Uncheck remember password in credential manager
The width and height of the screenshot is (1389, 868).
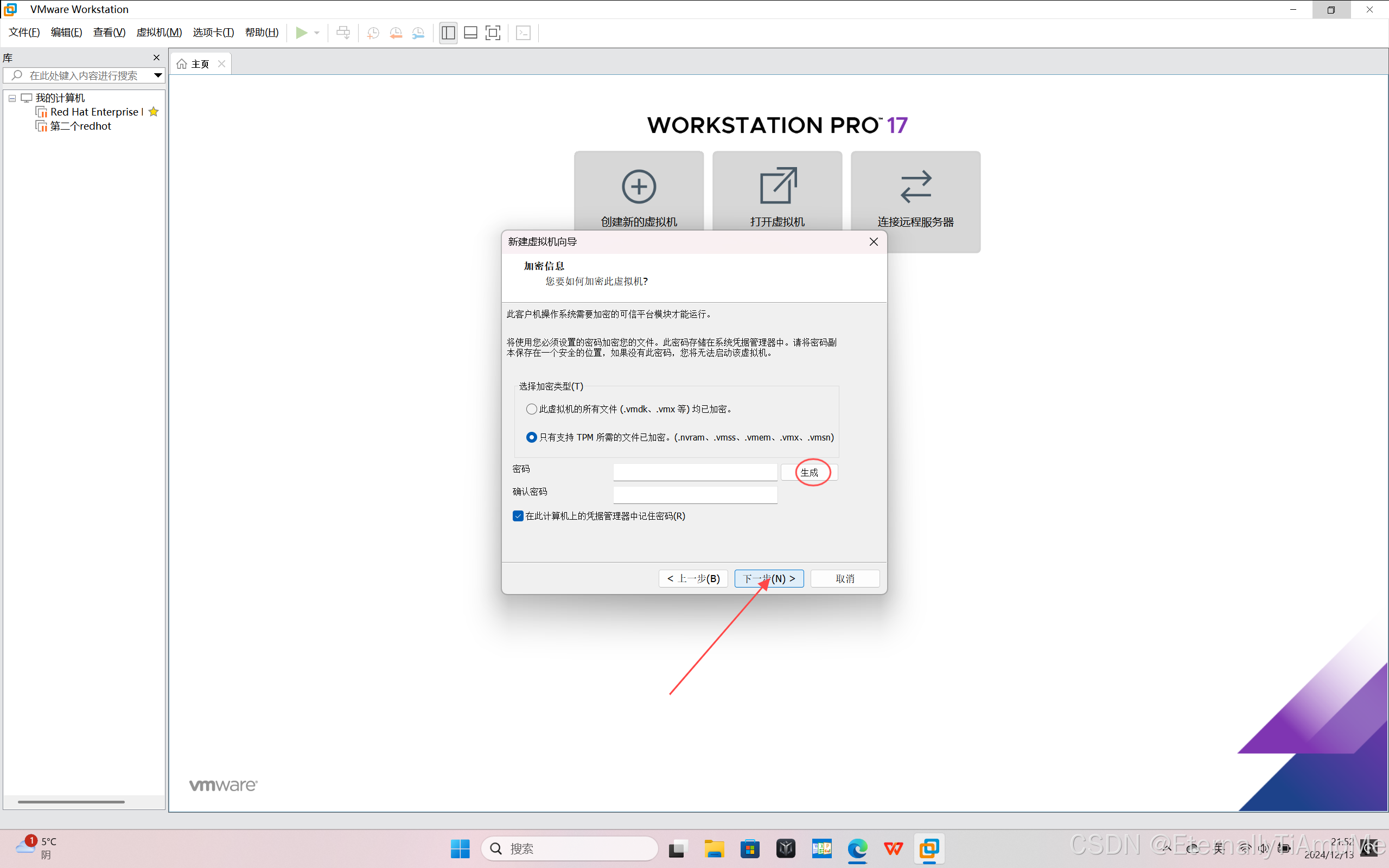(518, 515)
